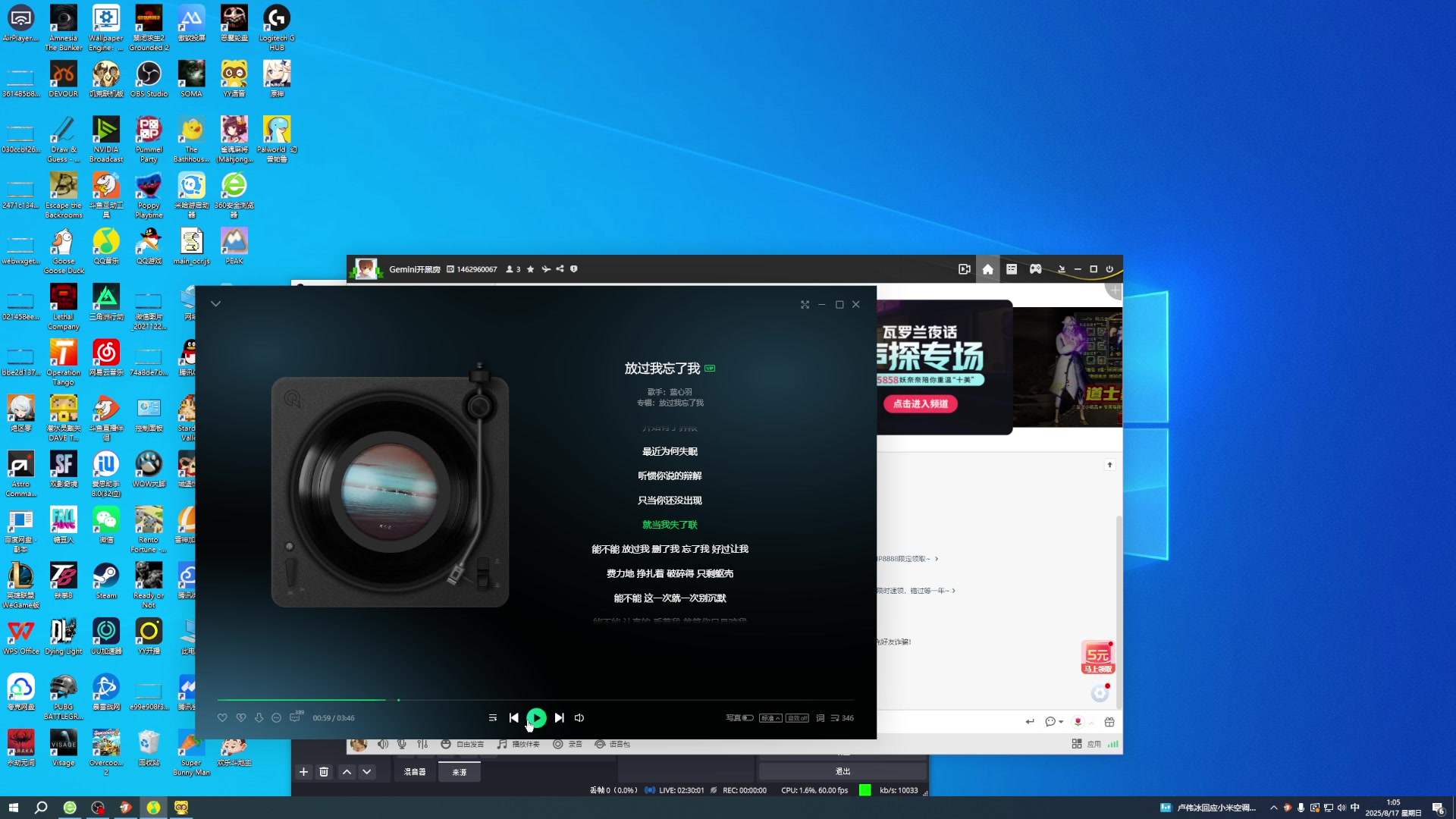This screenshot has width=1456, height=819.
Task: Click 播放伴奏 accompaniment button
Action: (x=519, y=744)
